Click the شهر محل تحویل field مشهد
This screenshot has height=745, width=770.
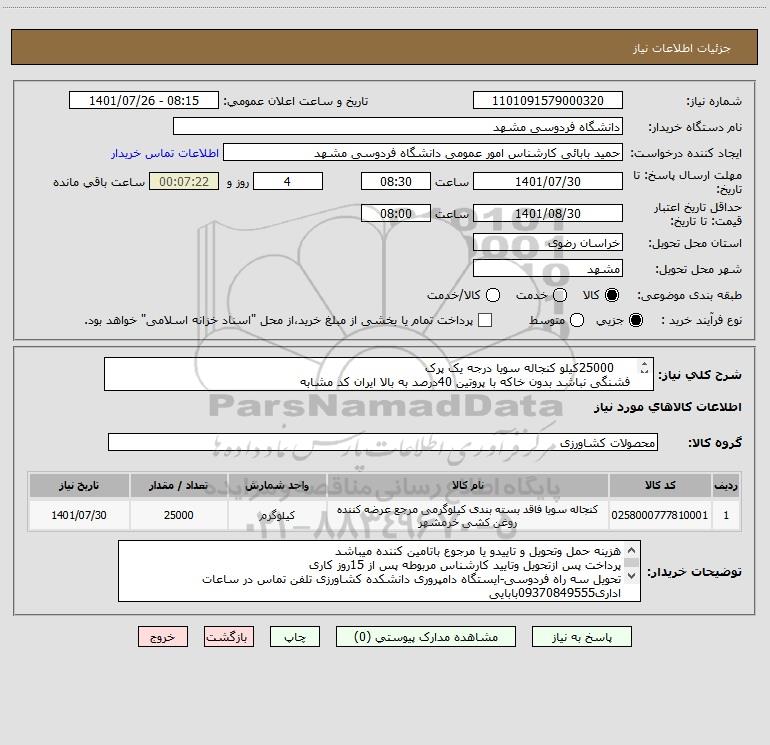point(548,269)
